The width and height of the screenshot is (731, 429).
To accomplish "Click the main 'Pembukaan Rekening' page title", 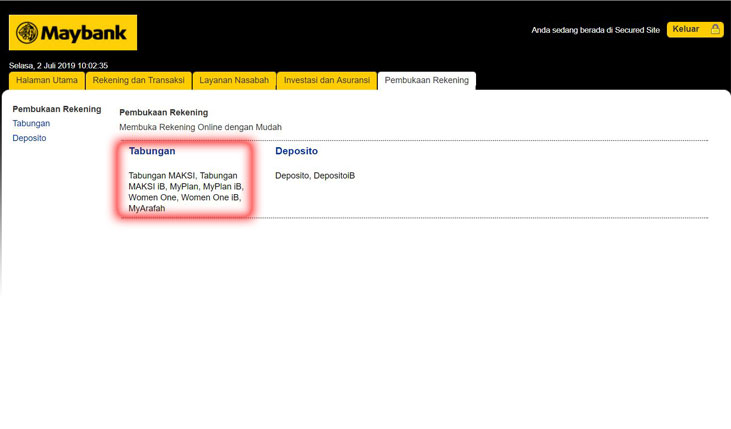I will point(164,112).
